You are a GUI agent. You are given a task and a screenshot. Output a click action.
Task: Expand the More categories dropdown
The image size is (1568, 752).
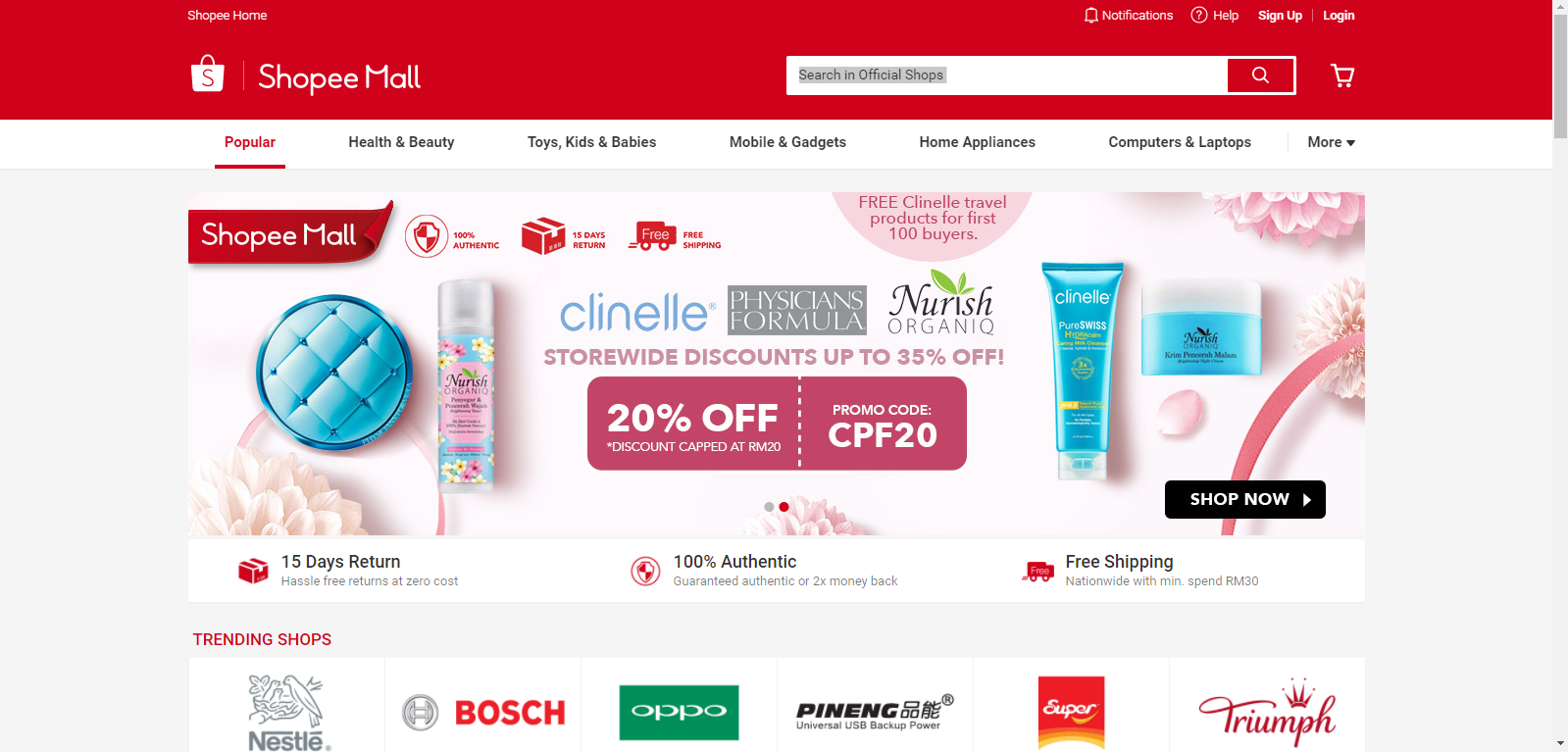(x=1331, y=142)
